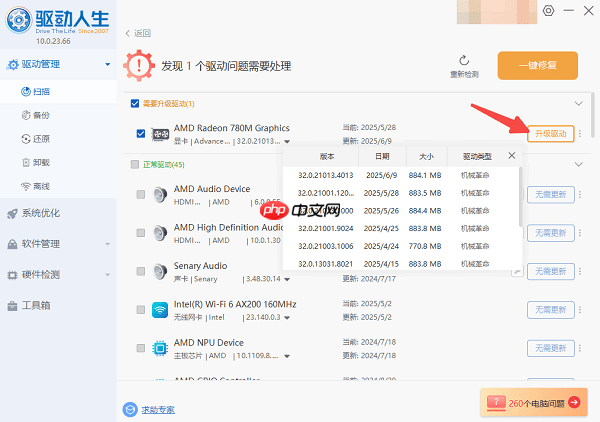Click 无需更新 button for AMD Audio Device

551,195
